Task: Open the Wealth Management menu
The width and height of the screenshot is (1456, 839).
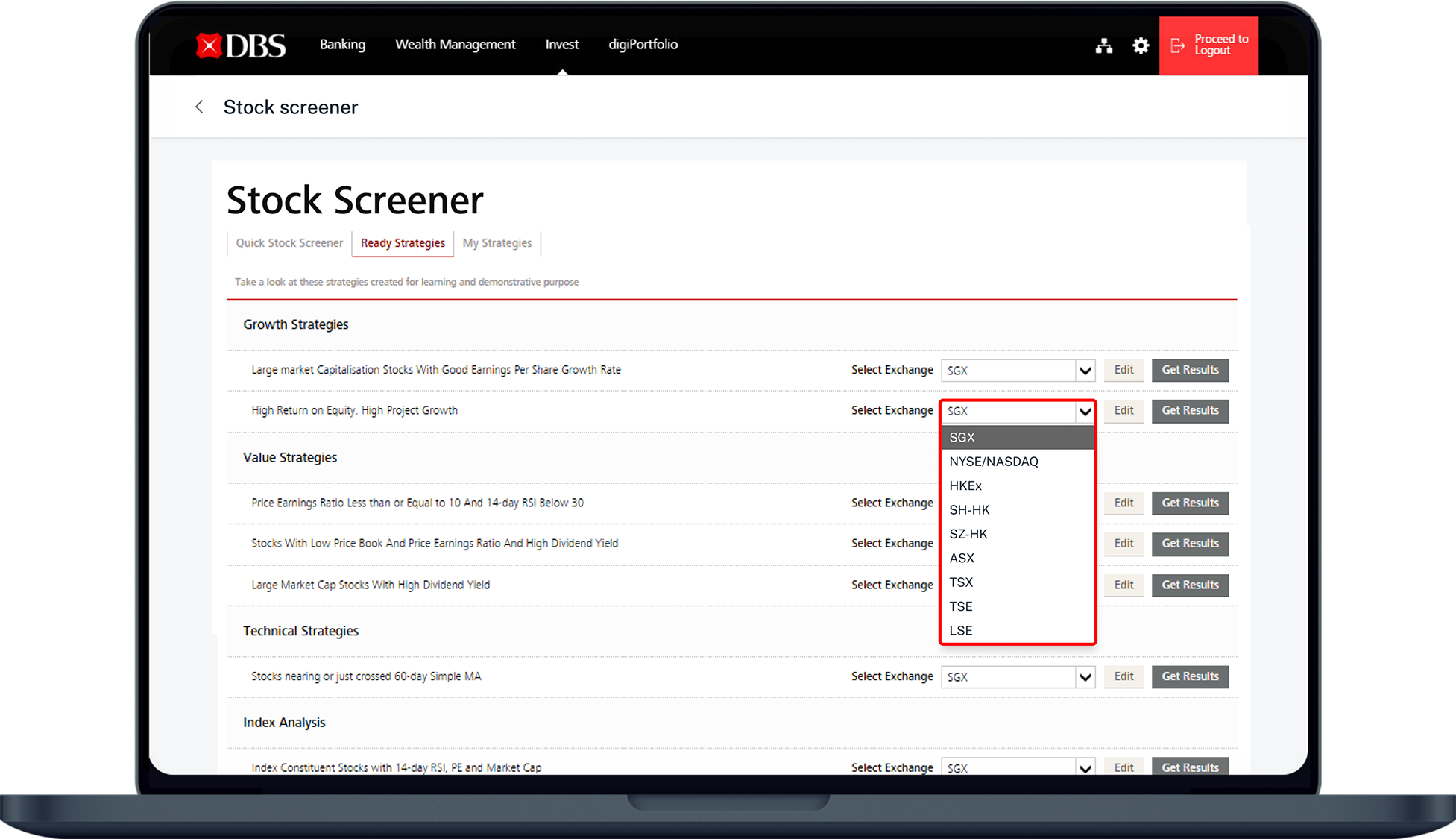Action: (455, 45)
